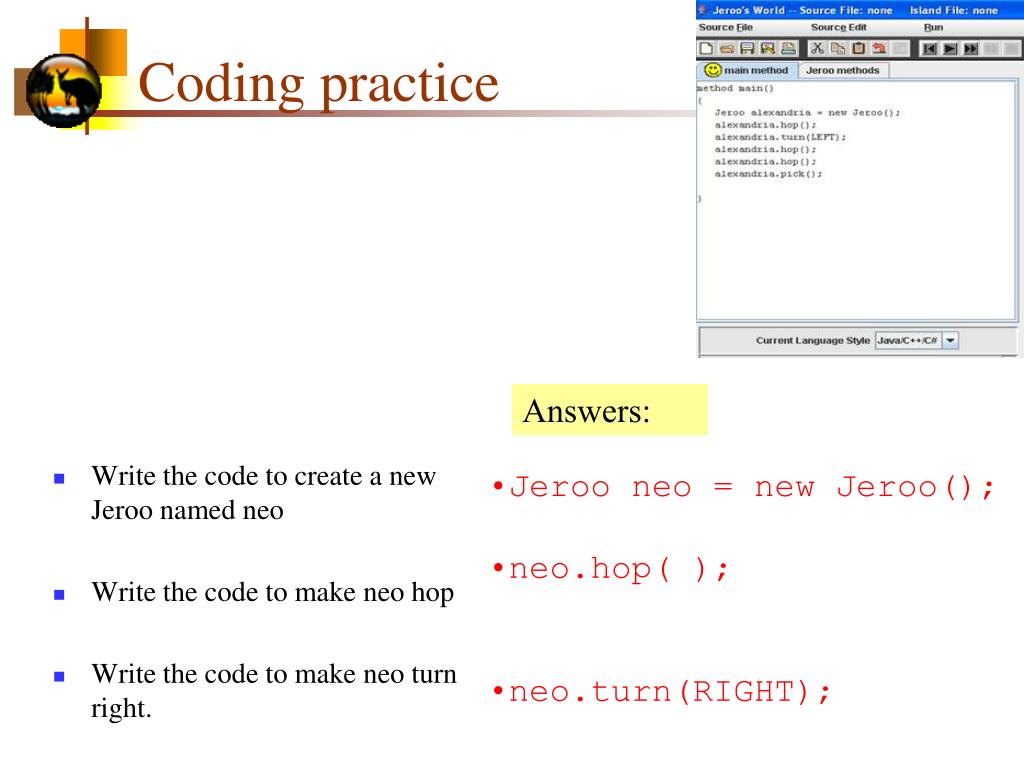Viewport: 1024px width, 768px height.
Task: Click 'Write the code to make neo hop'
Action: (x=273, y=593)
